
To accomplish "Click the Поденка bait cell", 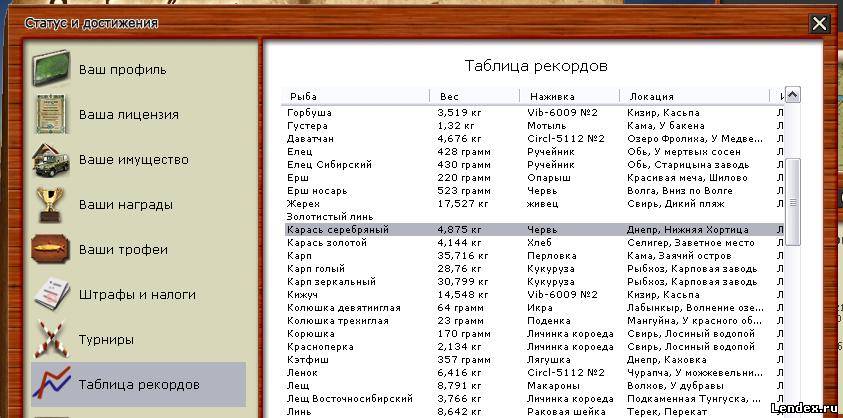I will tap(548, 321).
